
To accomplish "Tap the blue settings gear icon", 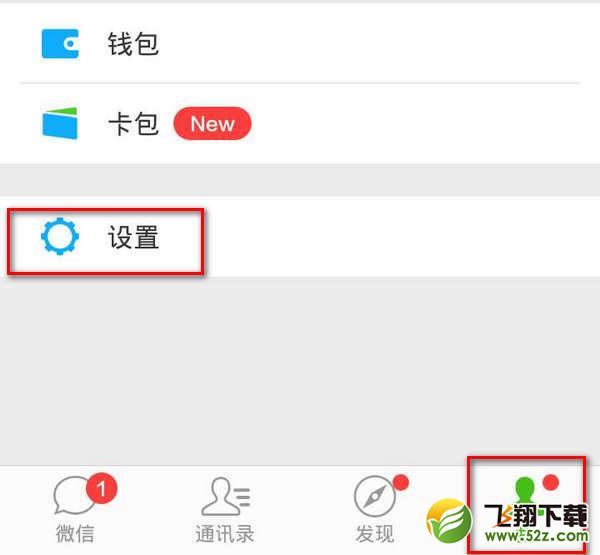I will coord(60,236).
